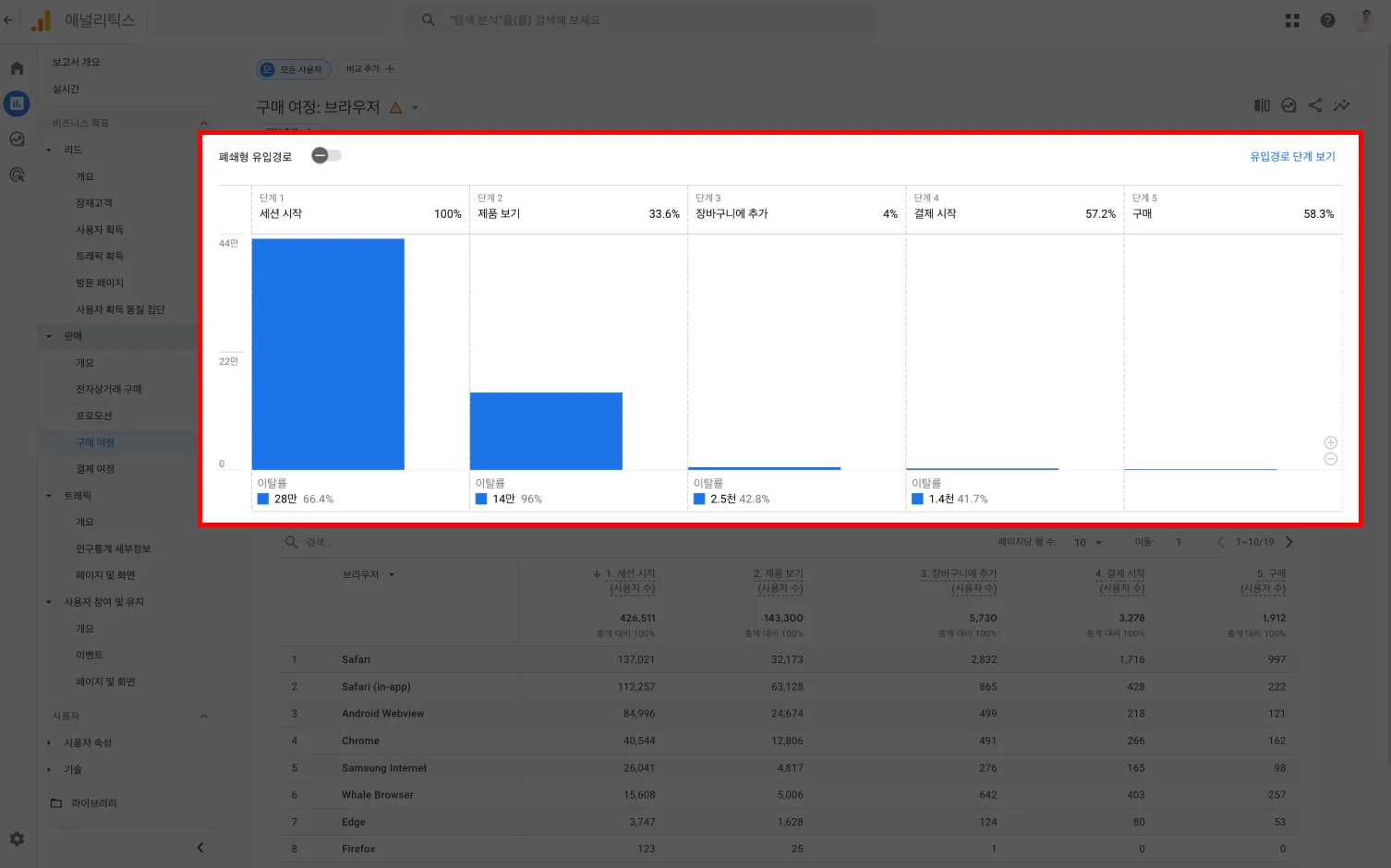
Task: Select 결제 여정 in the sidebar
Action: [95, 469]
